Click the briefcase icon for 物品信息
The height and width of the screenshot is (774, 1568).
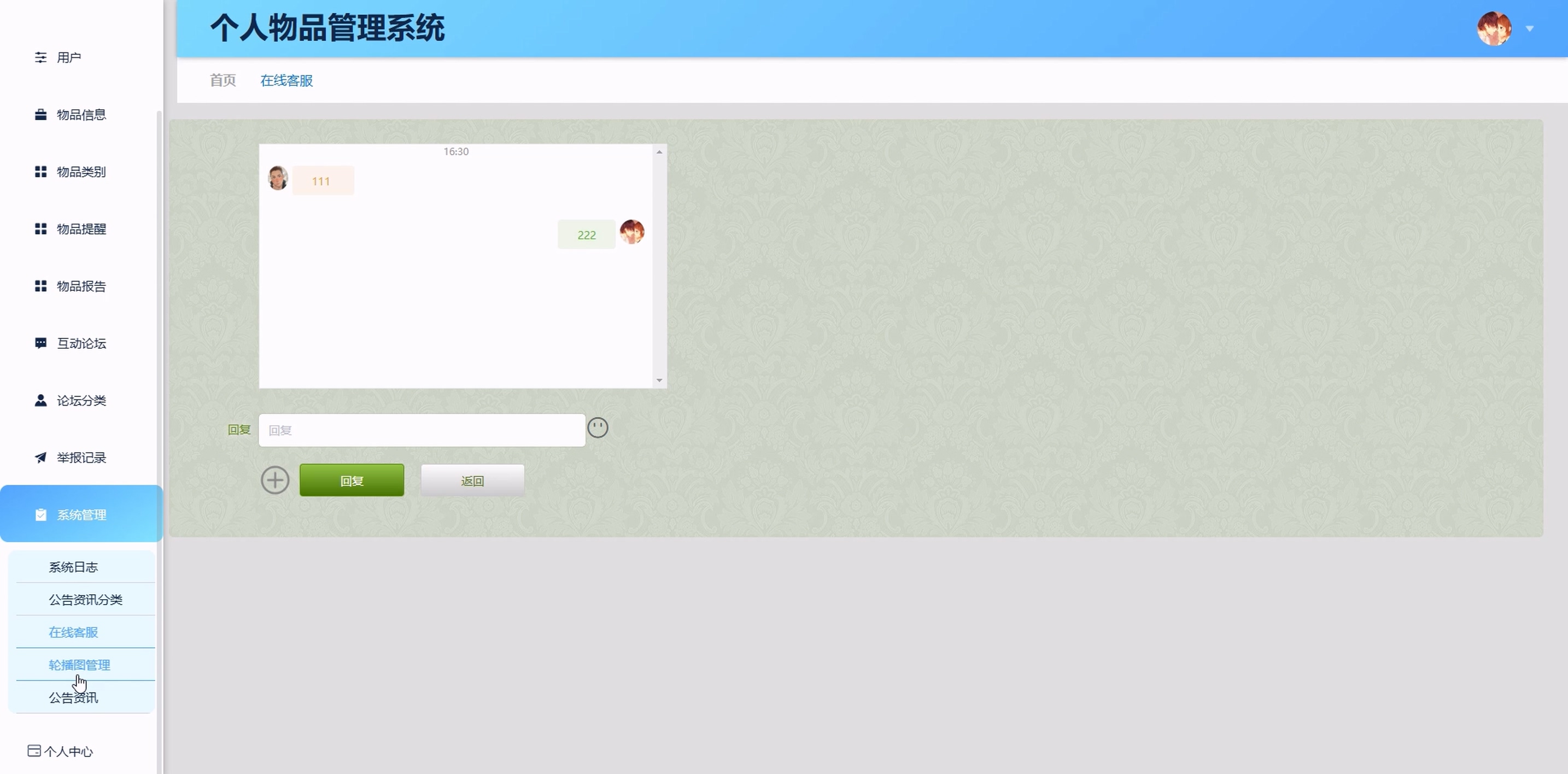(40, 114)
